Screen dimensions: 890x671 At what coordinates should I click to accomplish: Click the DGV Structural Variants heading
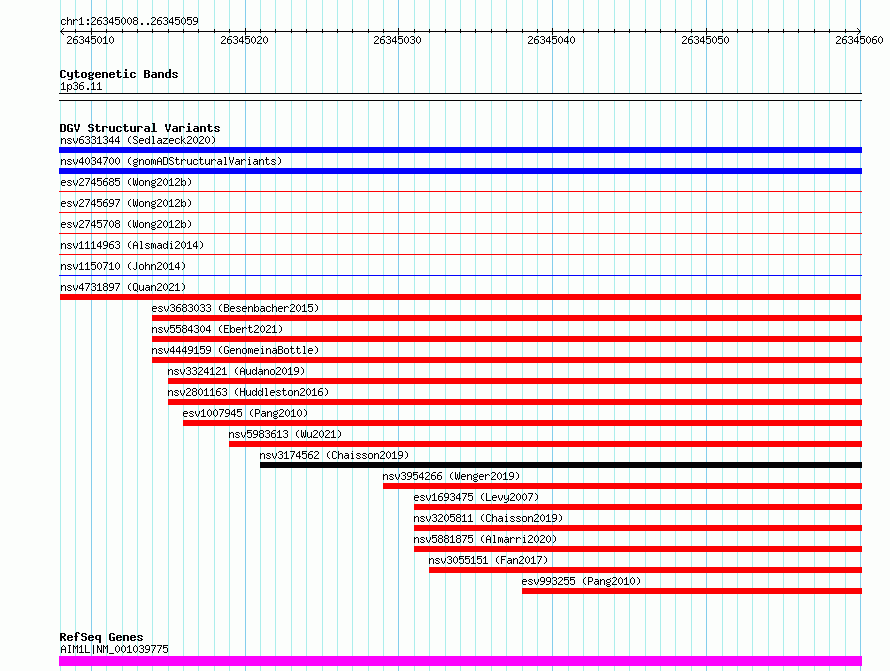(140, 128)
